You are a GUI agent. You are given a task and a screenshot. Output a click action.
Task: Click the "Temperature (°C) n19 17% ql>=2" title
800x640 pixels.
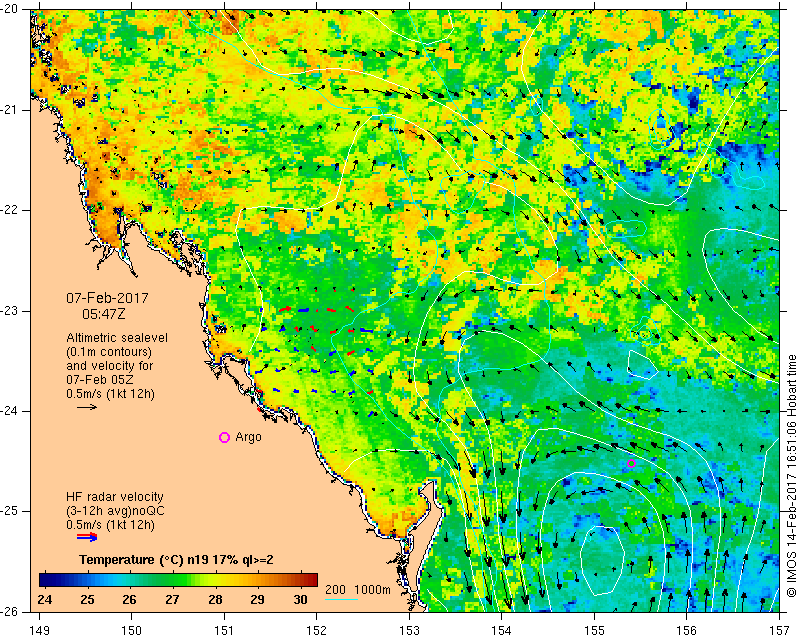tap(176, 560)
